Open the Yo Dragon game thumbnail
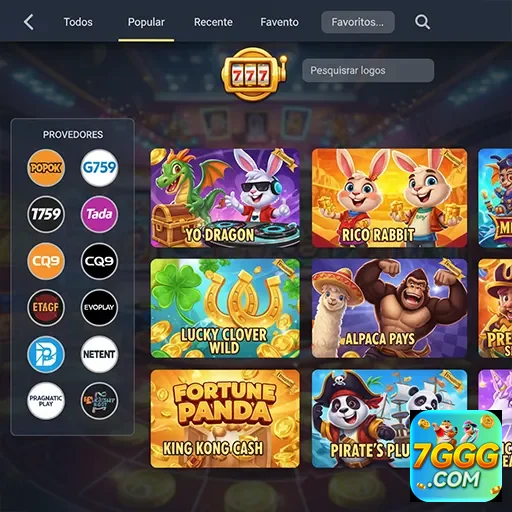The height and width of the screenshot is (512, 512). coord(225,198)
